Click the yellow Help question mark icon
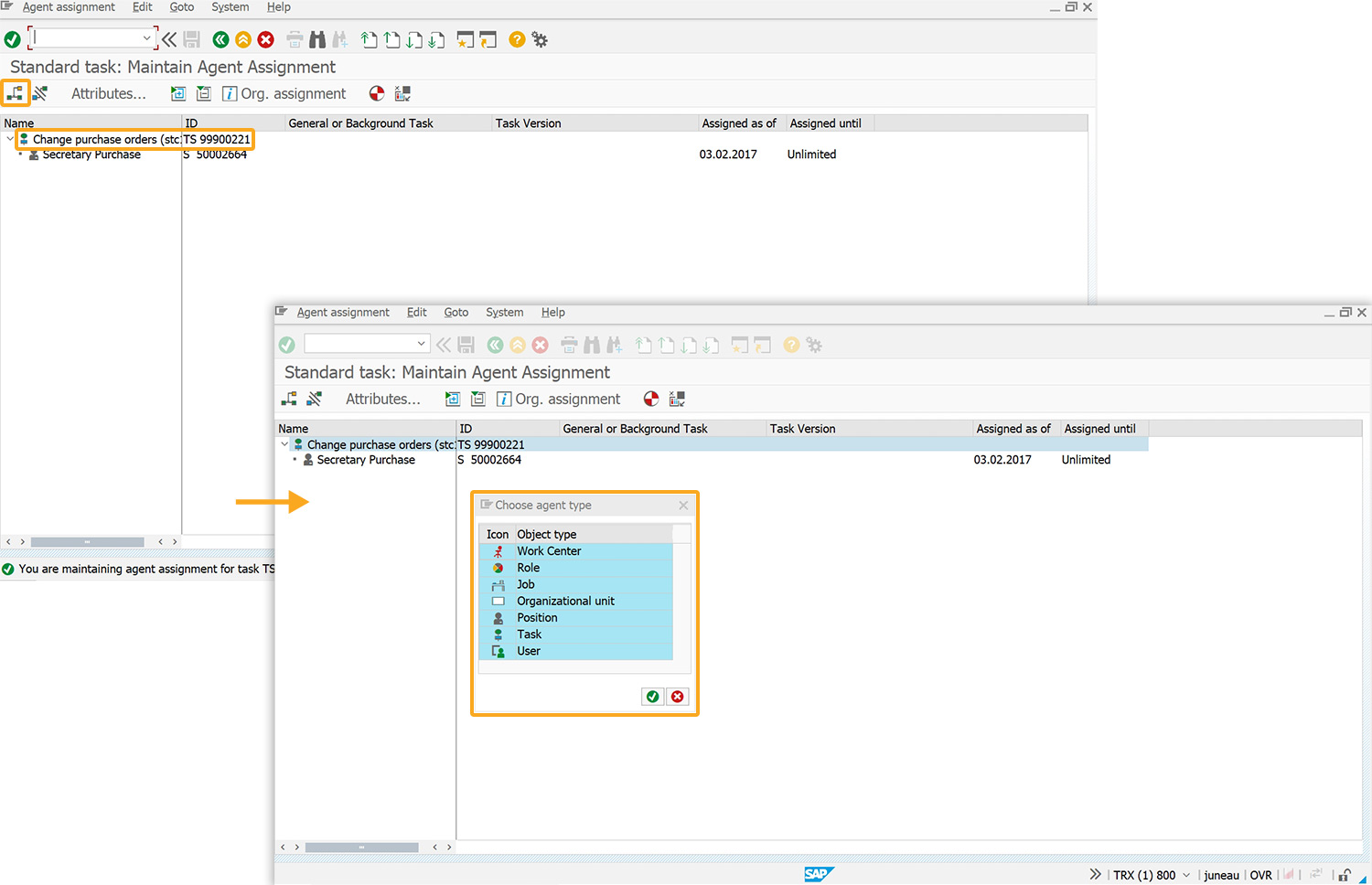 tap(517, 39)
